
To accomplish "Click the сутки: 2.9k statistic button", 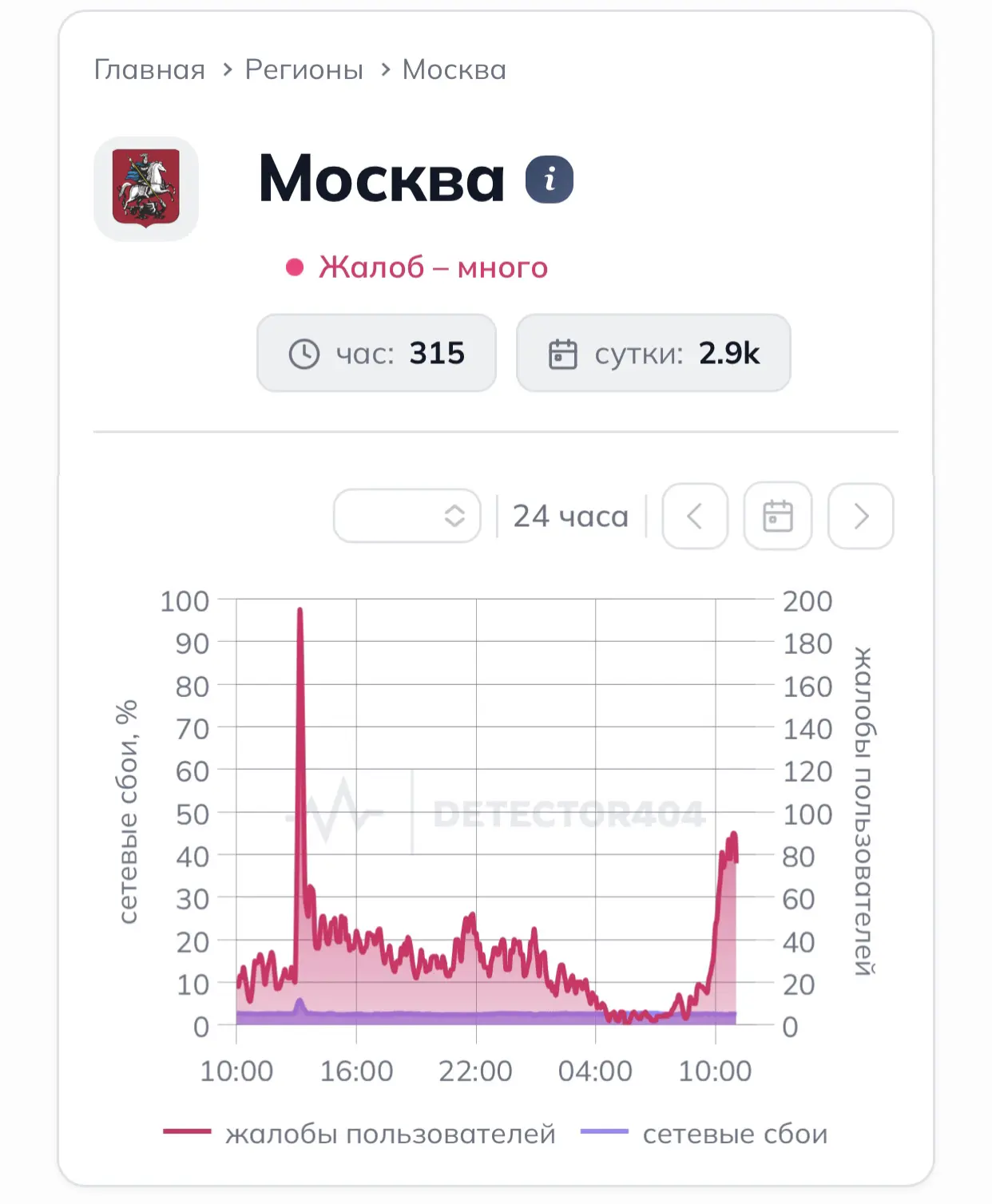I will point(653,353).
